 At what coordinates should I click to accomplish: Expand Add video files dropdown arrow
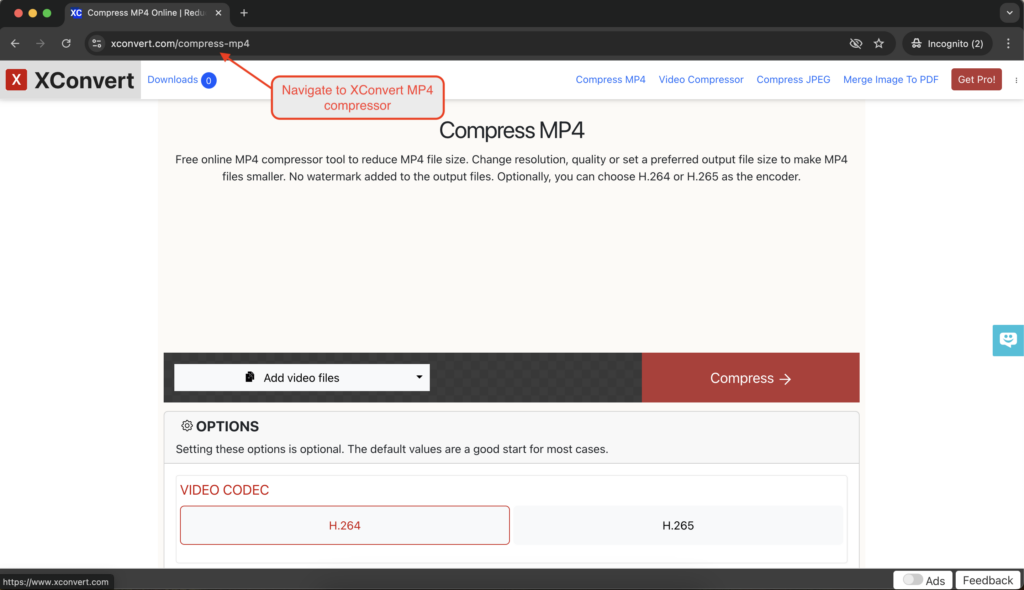coord(419,377)
